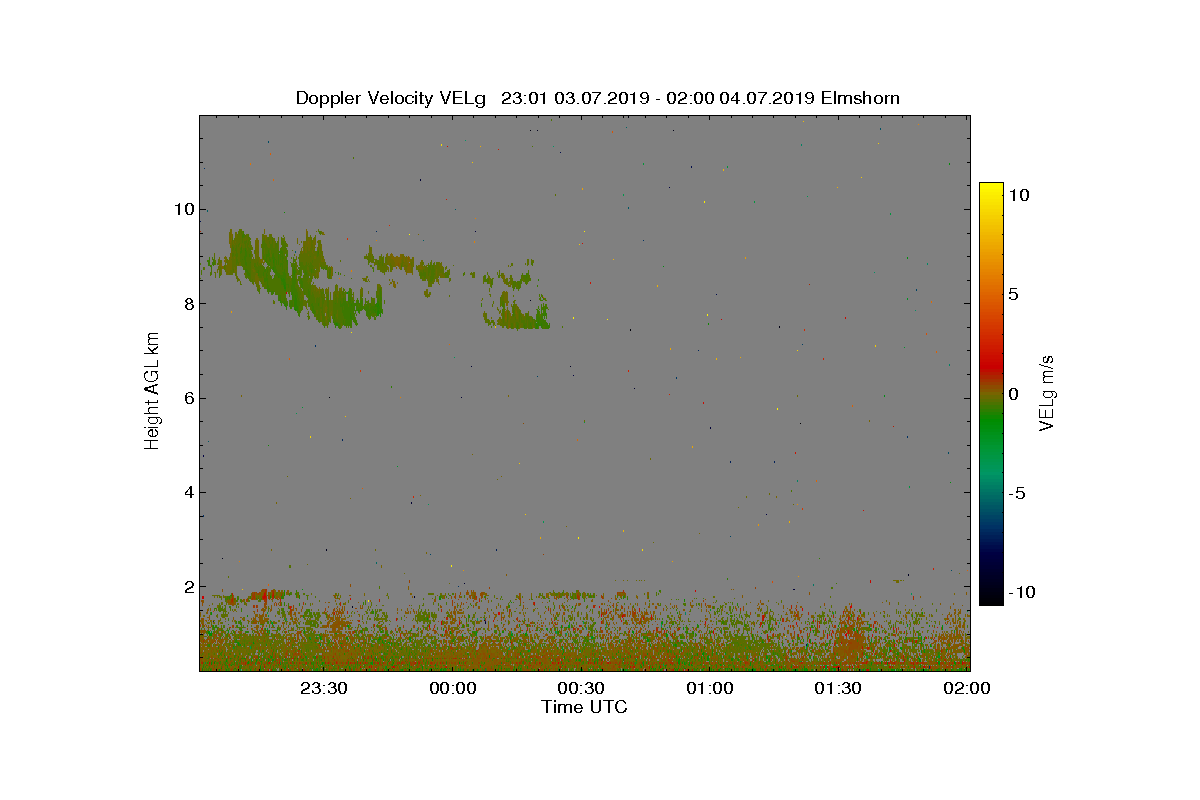Click the colorbar tick label -10
Viewport: 1200px width, 800px height.
click(1021, 592)
